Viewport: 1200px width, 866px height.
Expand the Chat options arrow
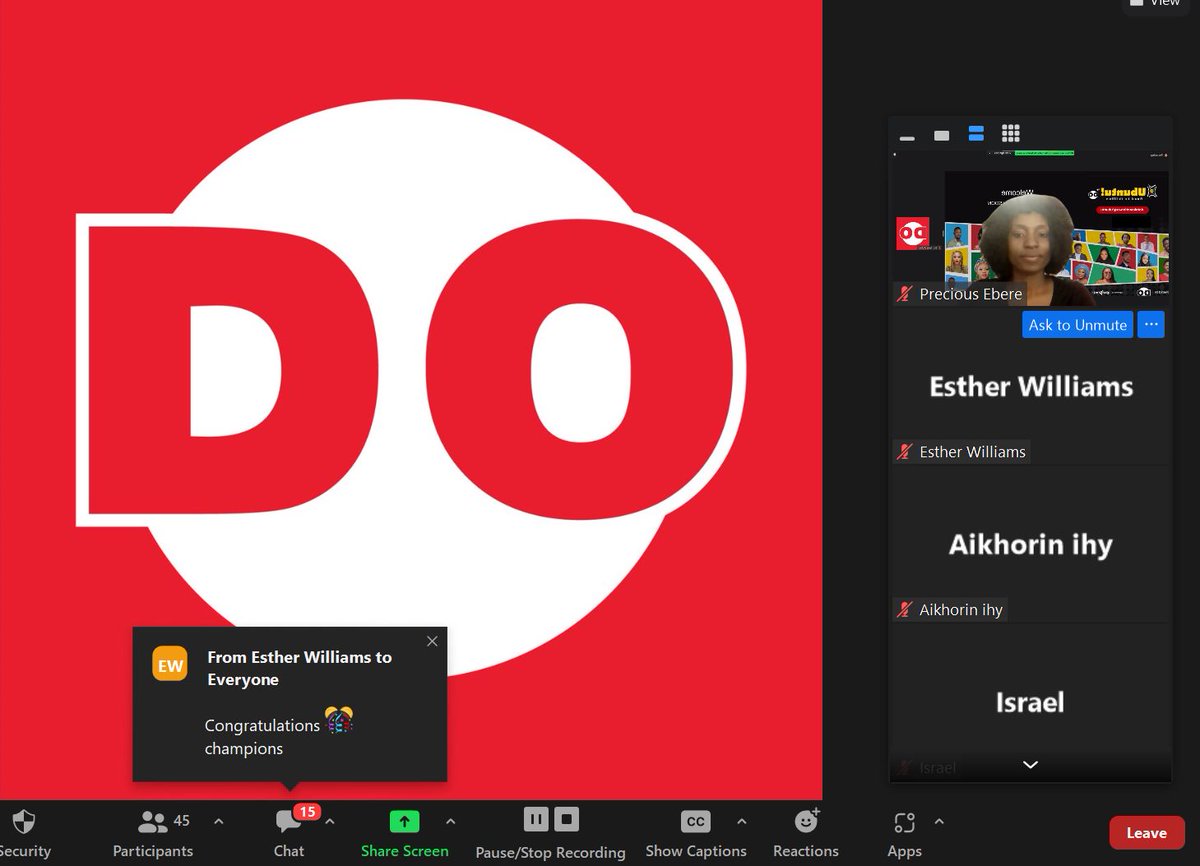click(x=330, y=822)
